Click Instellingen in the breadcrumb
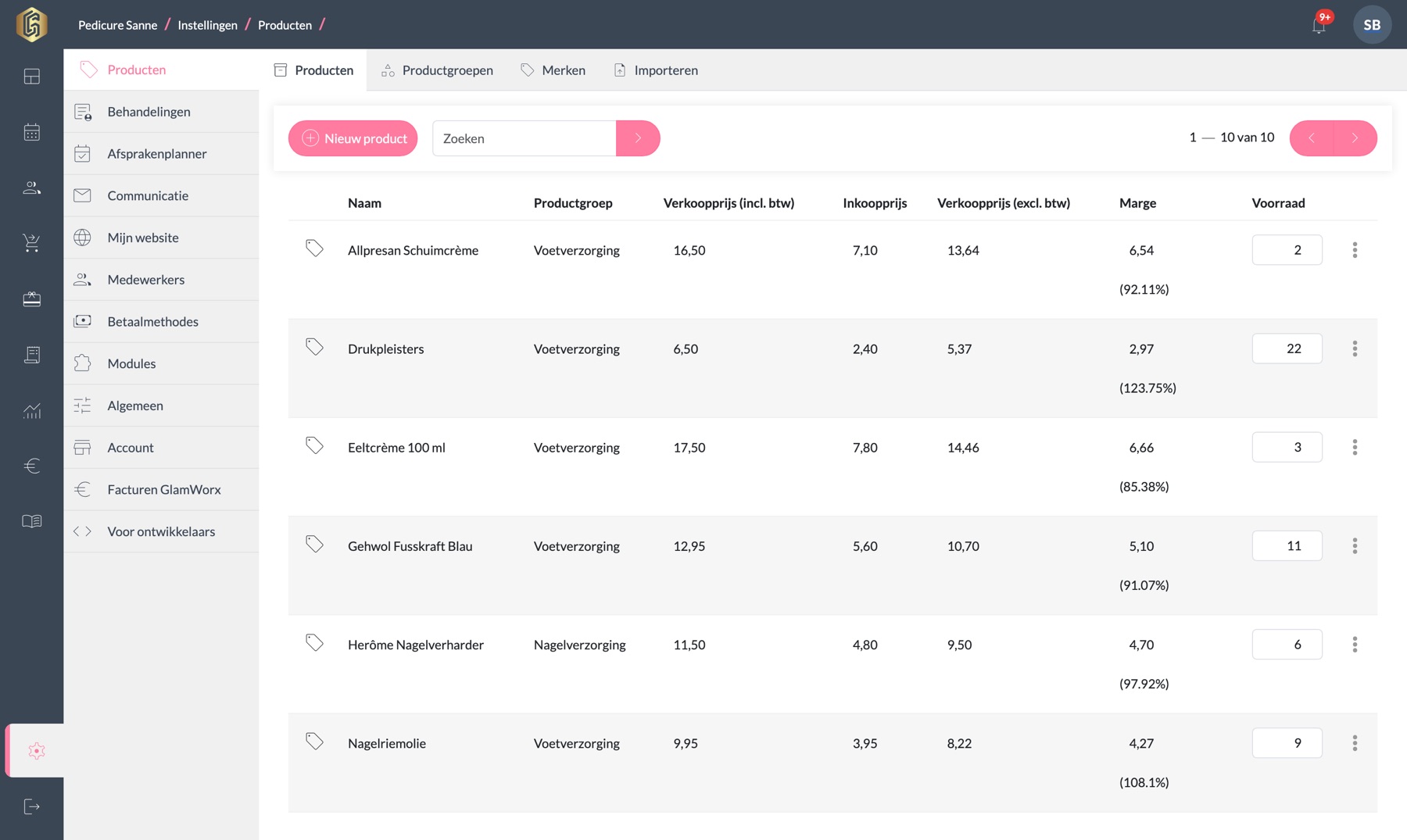Viewport: 1407px width, 840px height. coord(207,25)
